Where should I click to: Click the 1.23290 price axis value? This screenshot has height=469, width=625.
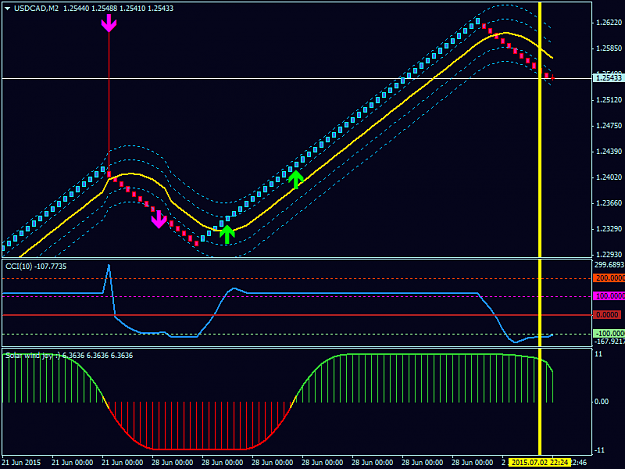click(x=609, y=229)
